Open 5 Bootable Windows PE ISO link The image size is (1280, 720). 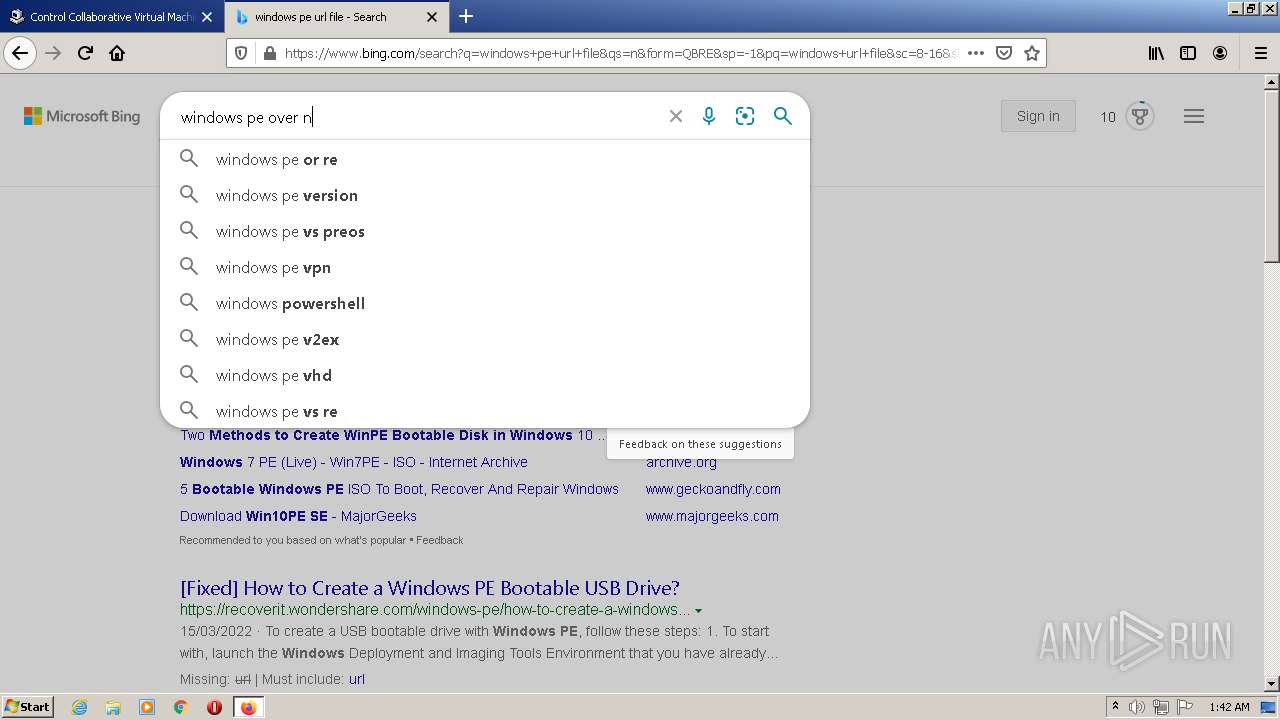[399, 489]
